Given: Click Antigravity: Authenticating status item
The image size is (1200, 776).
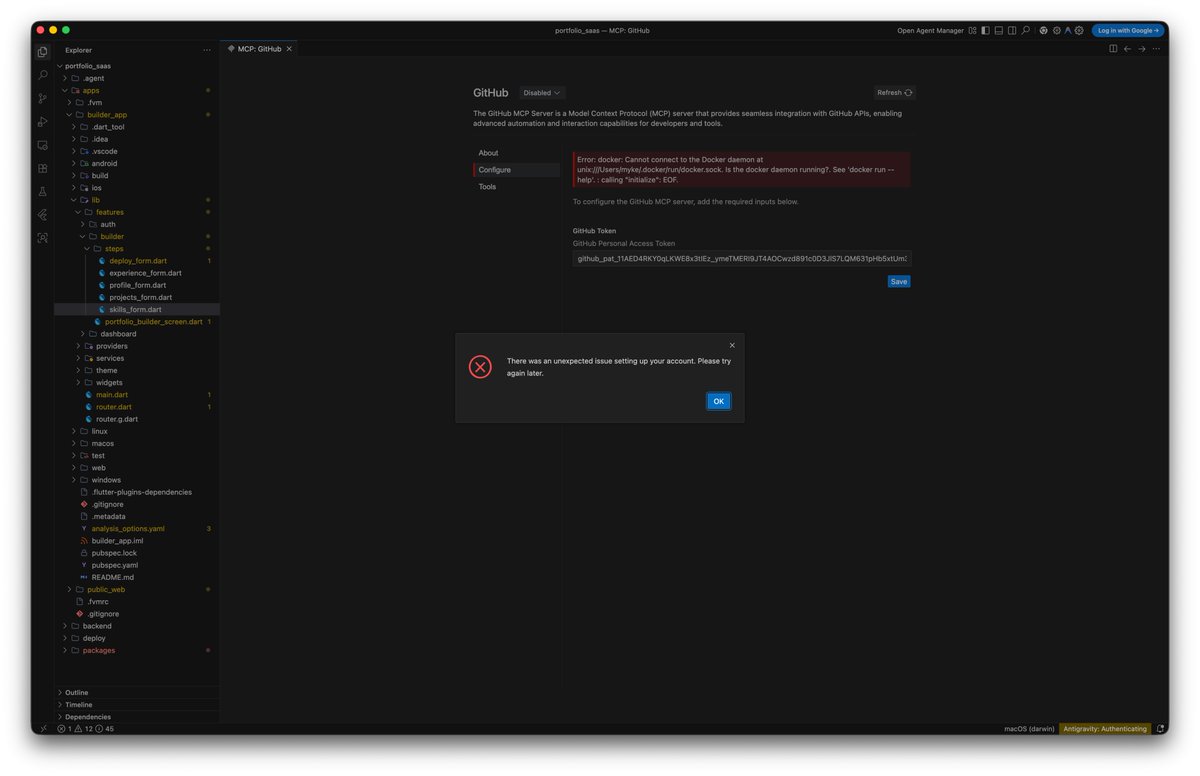Looking at the screenshot, I should [1105, 729].
